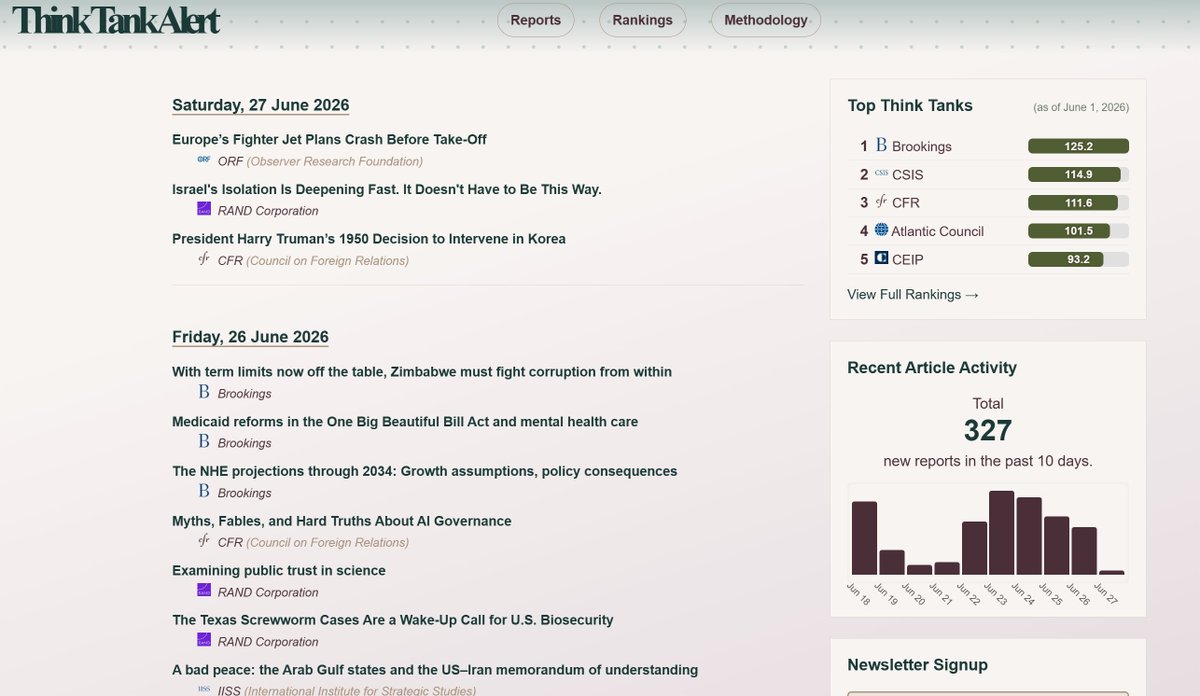The height and width of the screenshot is (696, 1200).
Task: Open the Texas Screwworm Cases biosecurity article
Action: [393, 620]
